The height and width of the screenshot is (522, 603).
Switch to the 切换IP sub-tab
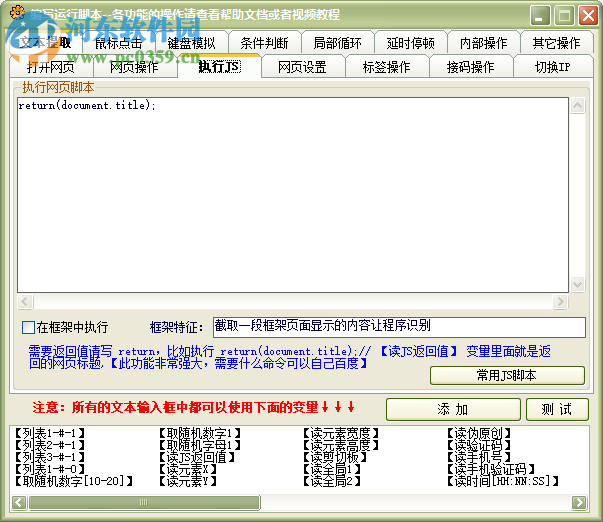[552, 67]
